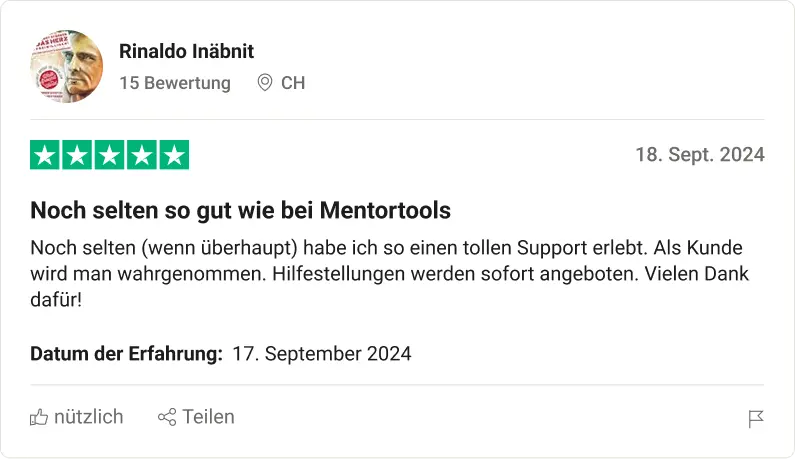Click the country code CH

click(293, 83)
